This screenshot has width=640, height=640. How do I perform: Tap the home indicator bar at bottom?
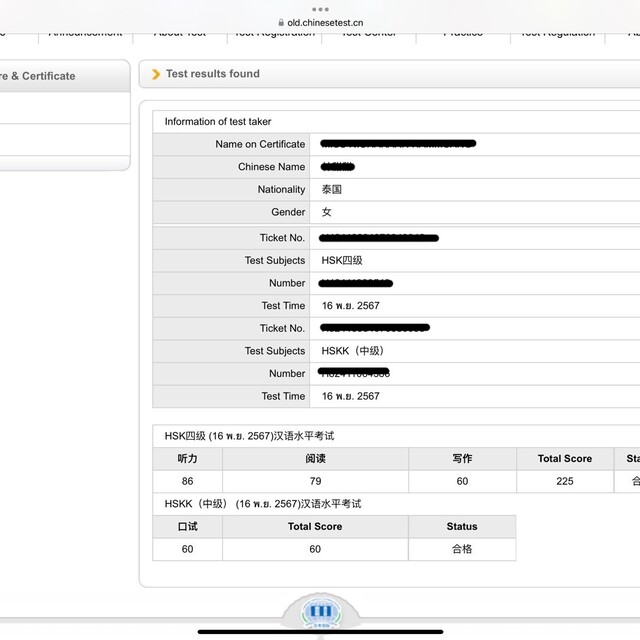[x=320, y=631]
